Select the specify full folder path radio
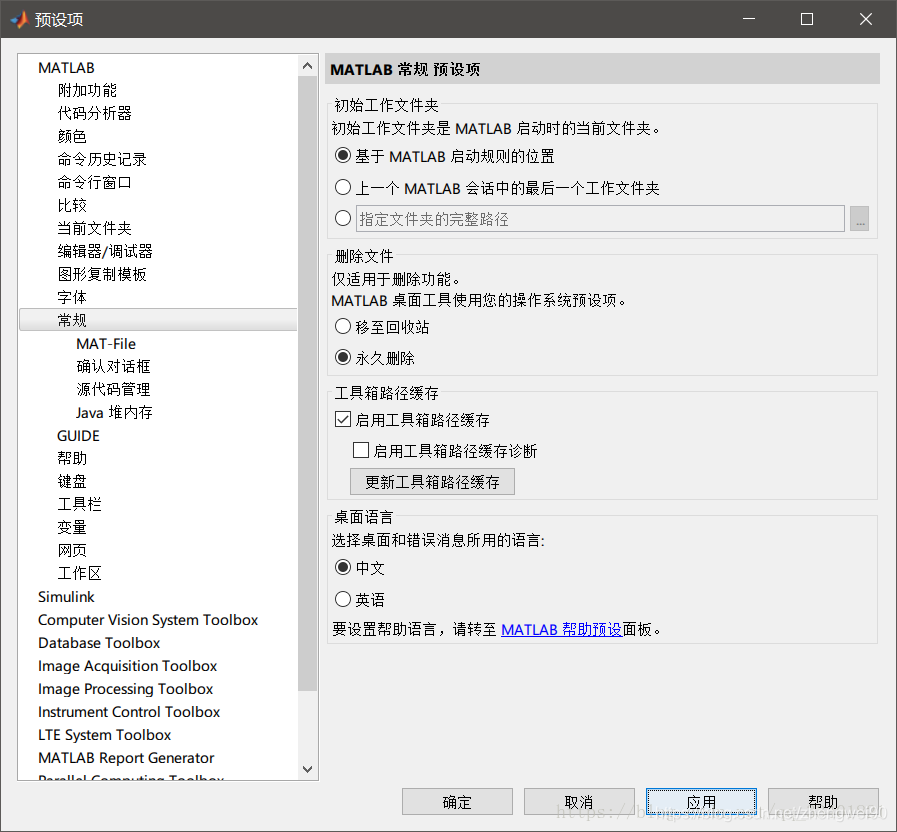The height and width of the screenshot is (832, 897). point(343,218)
